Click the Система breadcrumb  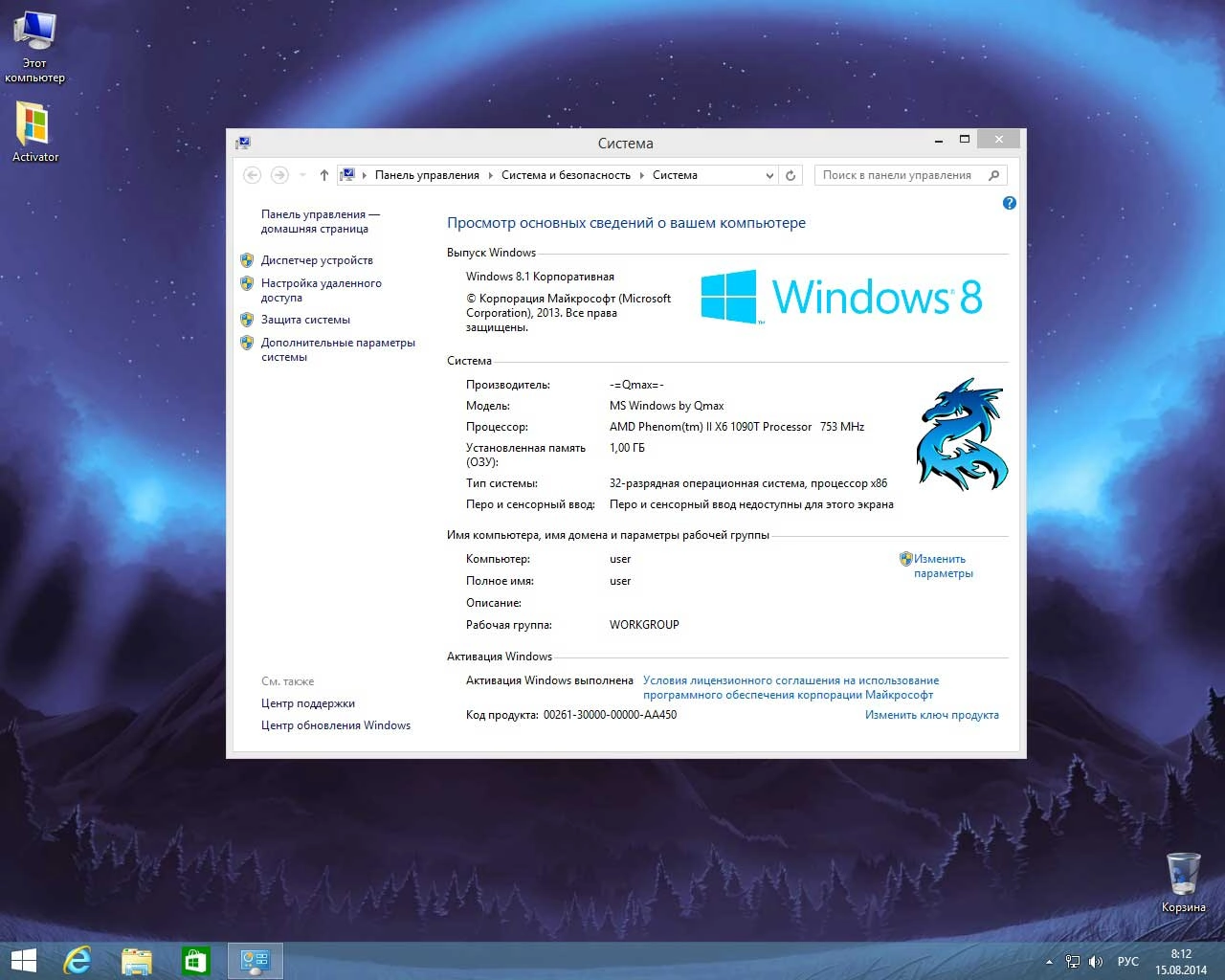(675, 175)
